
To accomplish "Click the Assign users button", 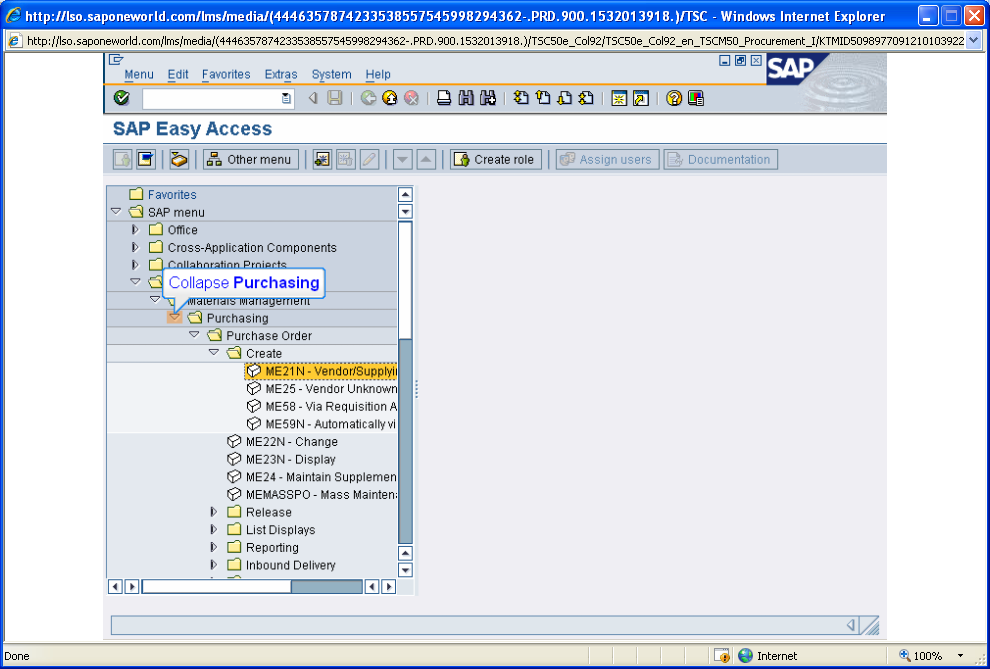I will [x=607, y=160].
